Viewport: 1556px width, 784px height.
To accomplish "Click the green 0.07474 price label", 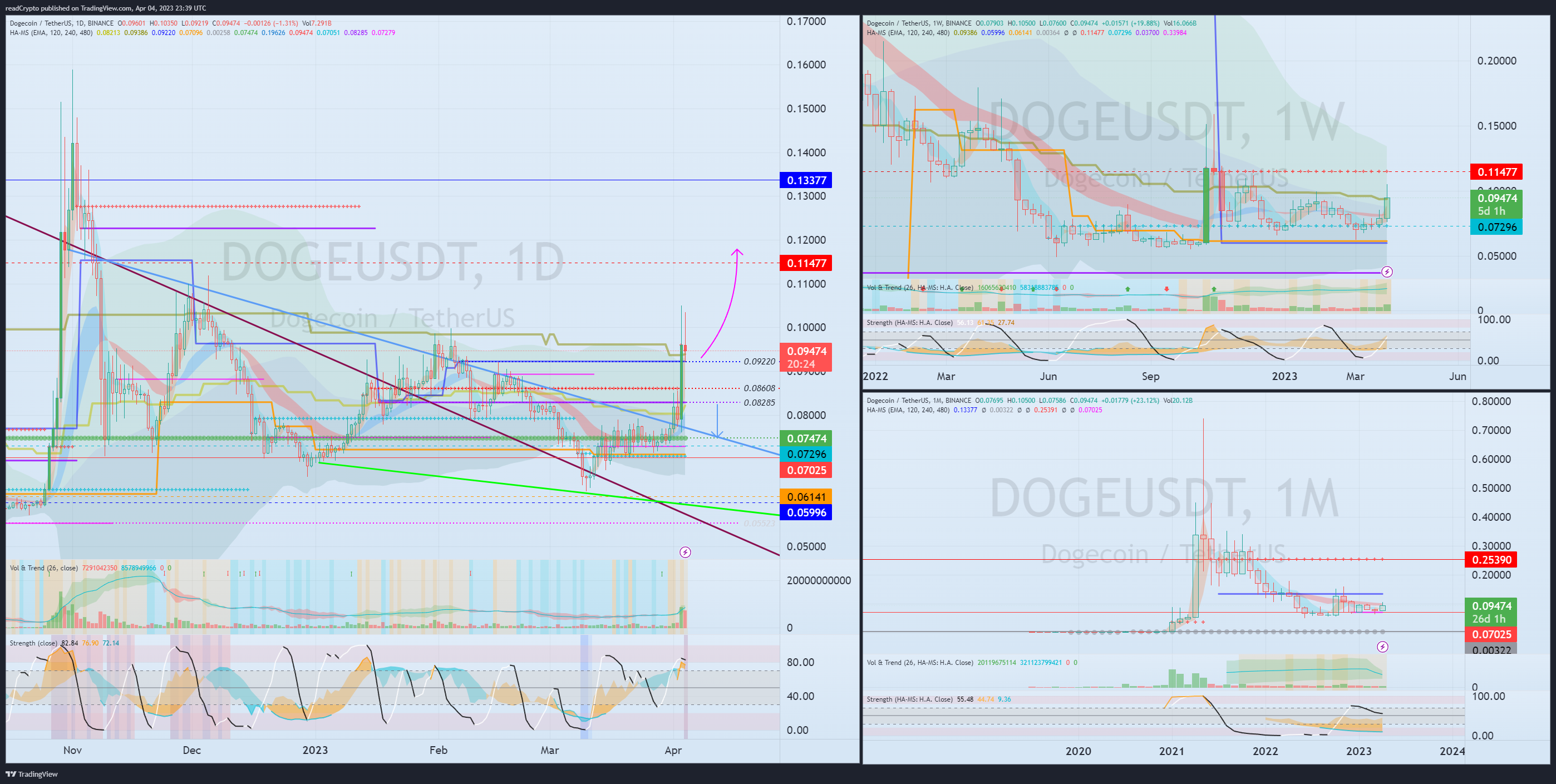I will click(x=806, y=438).
